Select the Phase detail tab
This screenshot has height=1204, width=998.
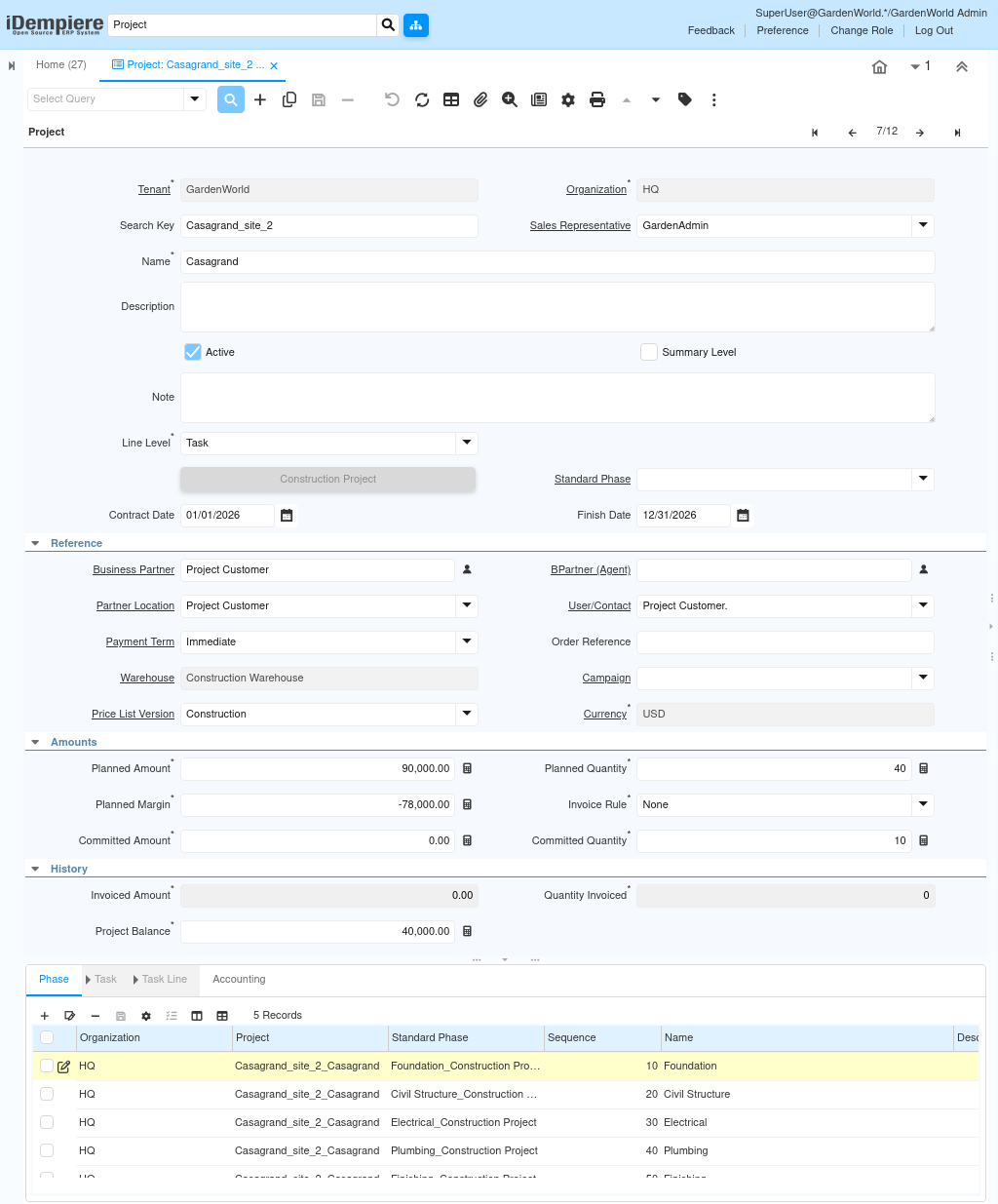(54, 979)
